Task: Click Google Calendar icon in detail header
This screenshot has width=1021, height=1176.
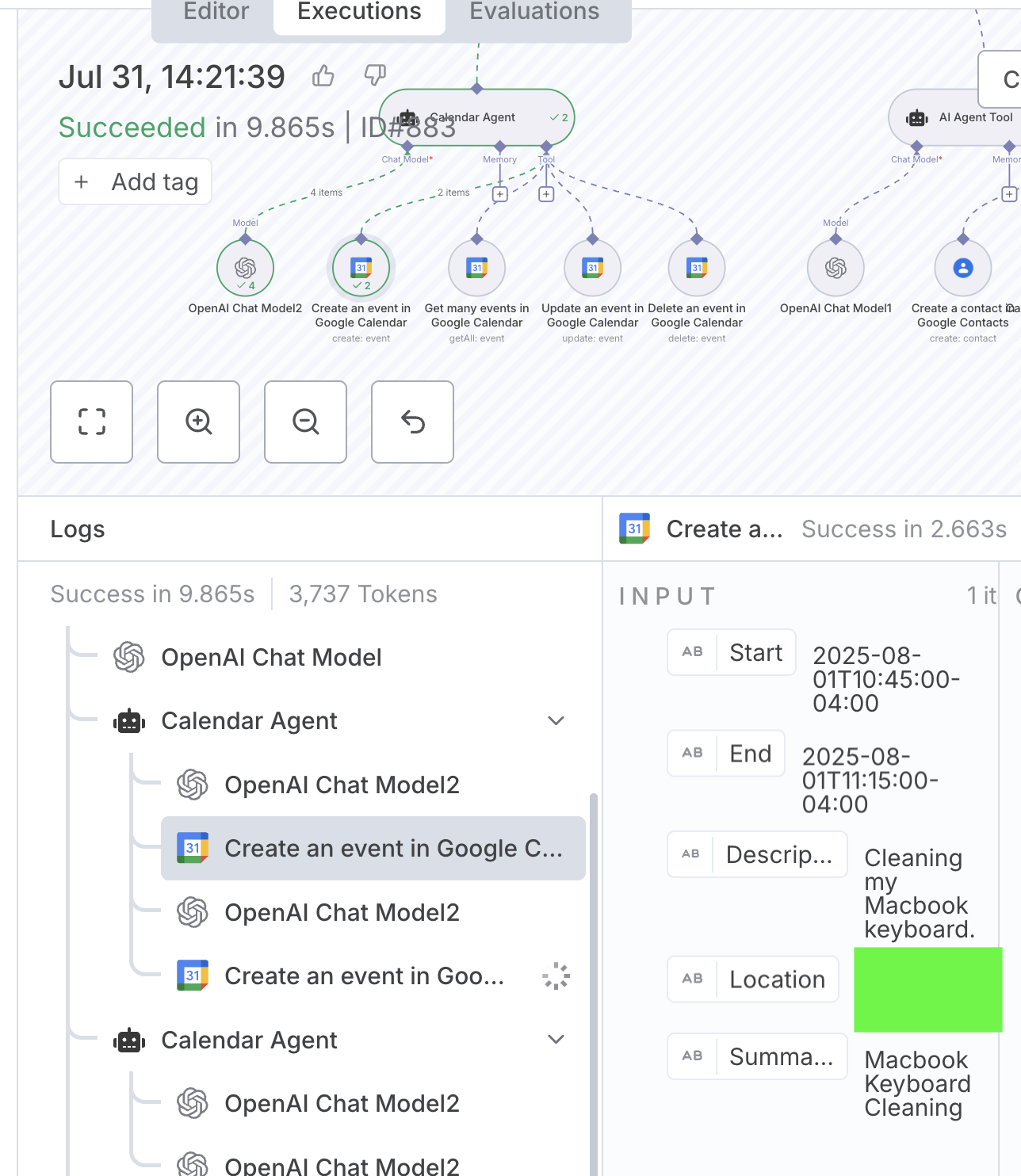Action: click(634, 529)
